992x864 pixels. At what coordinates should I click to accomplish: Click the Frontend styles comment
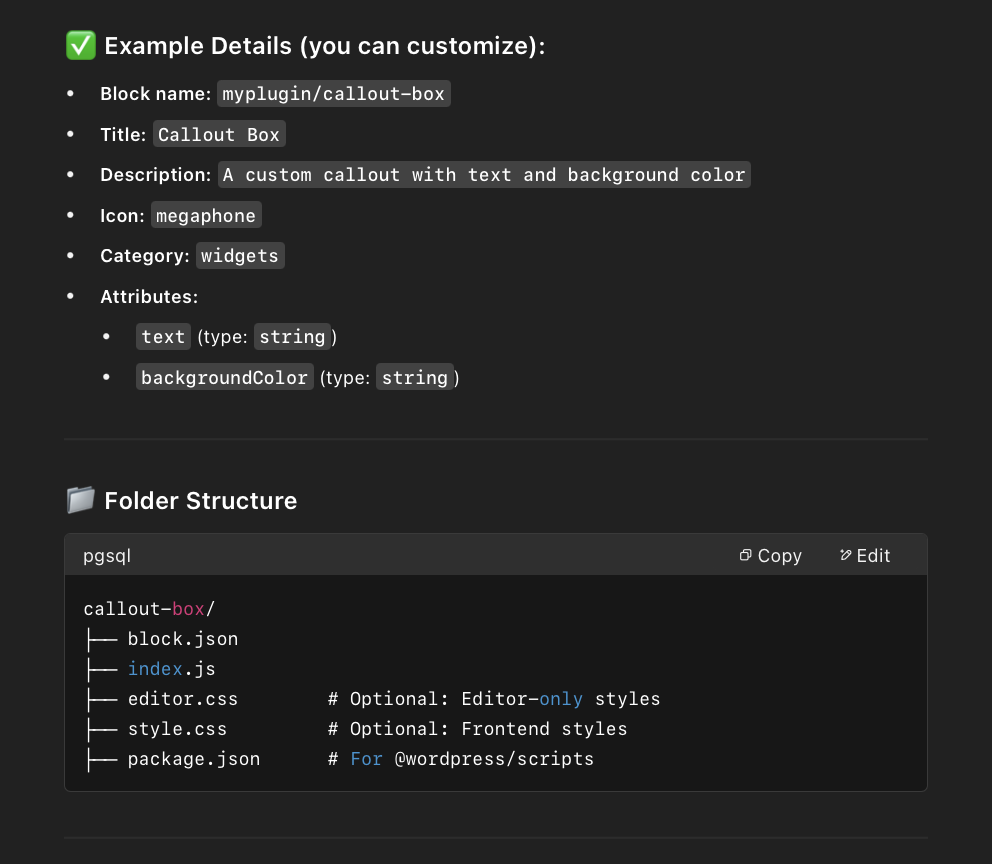point(478,729)
